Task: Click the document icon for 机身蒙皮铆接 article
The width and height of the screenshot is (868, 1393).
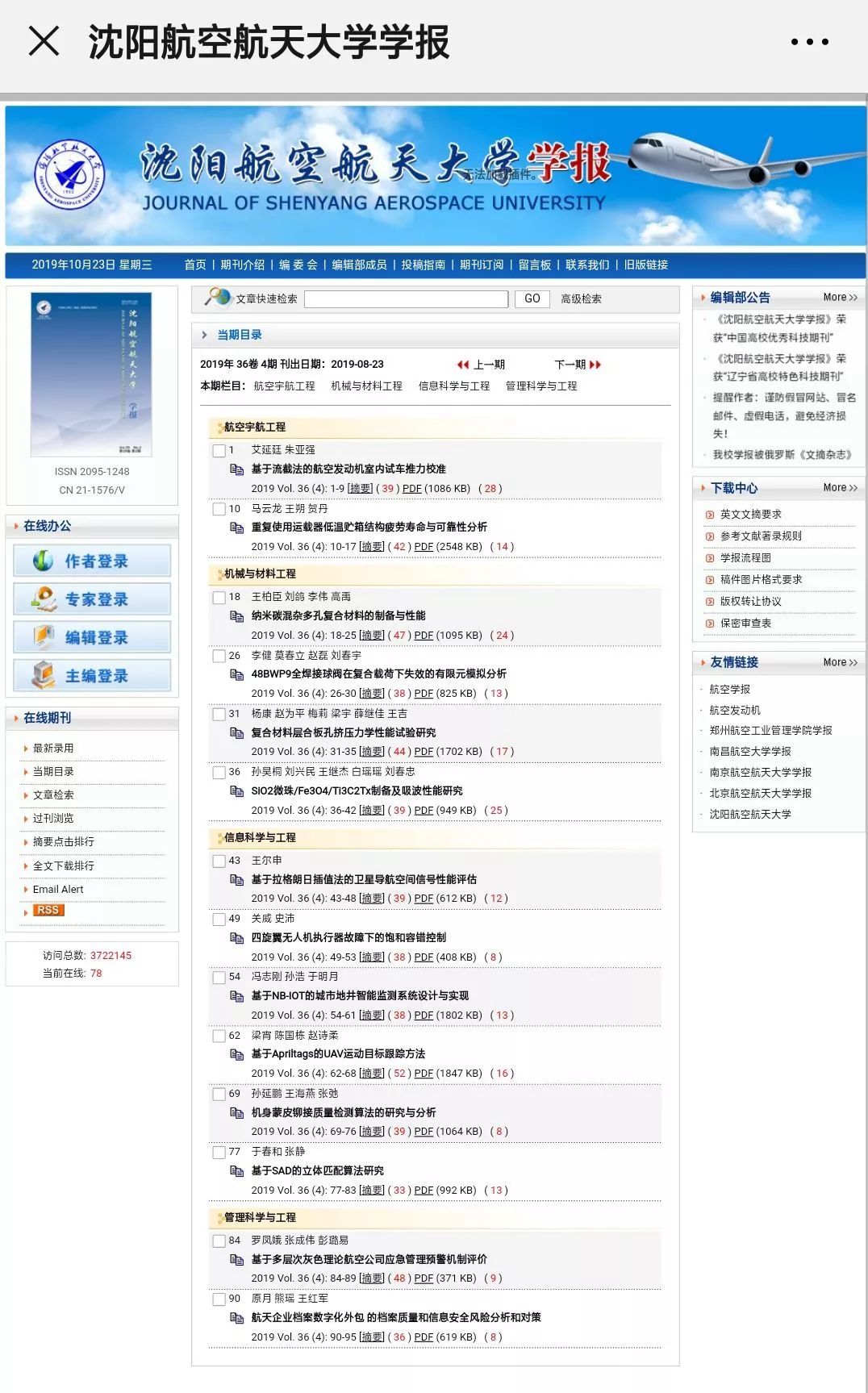Action: [x=237, y=1113]
